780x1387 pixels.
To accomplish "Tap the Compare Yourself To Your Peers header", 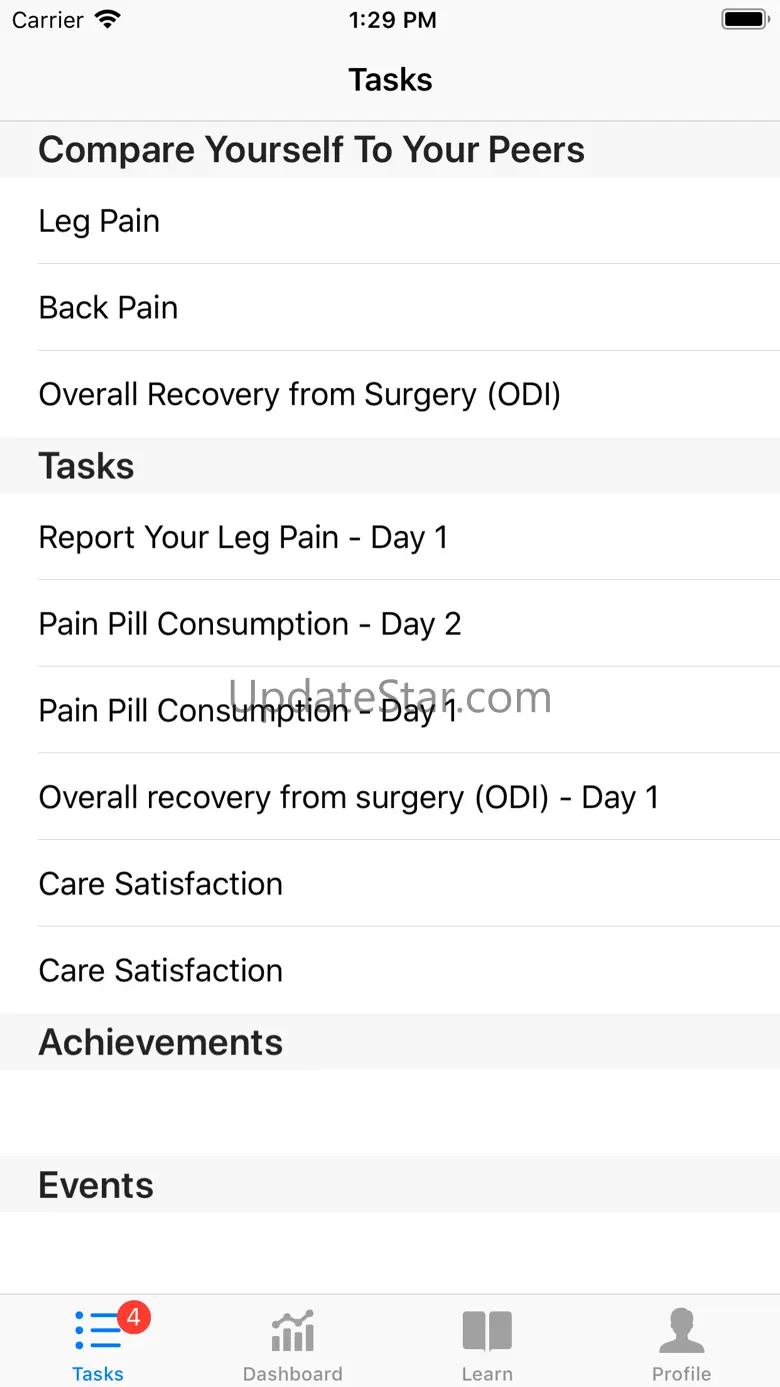I will pos(311,150).
